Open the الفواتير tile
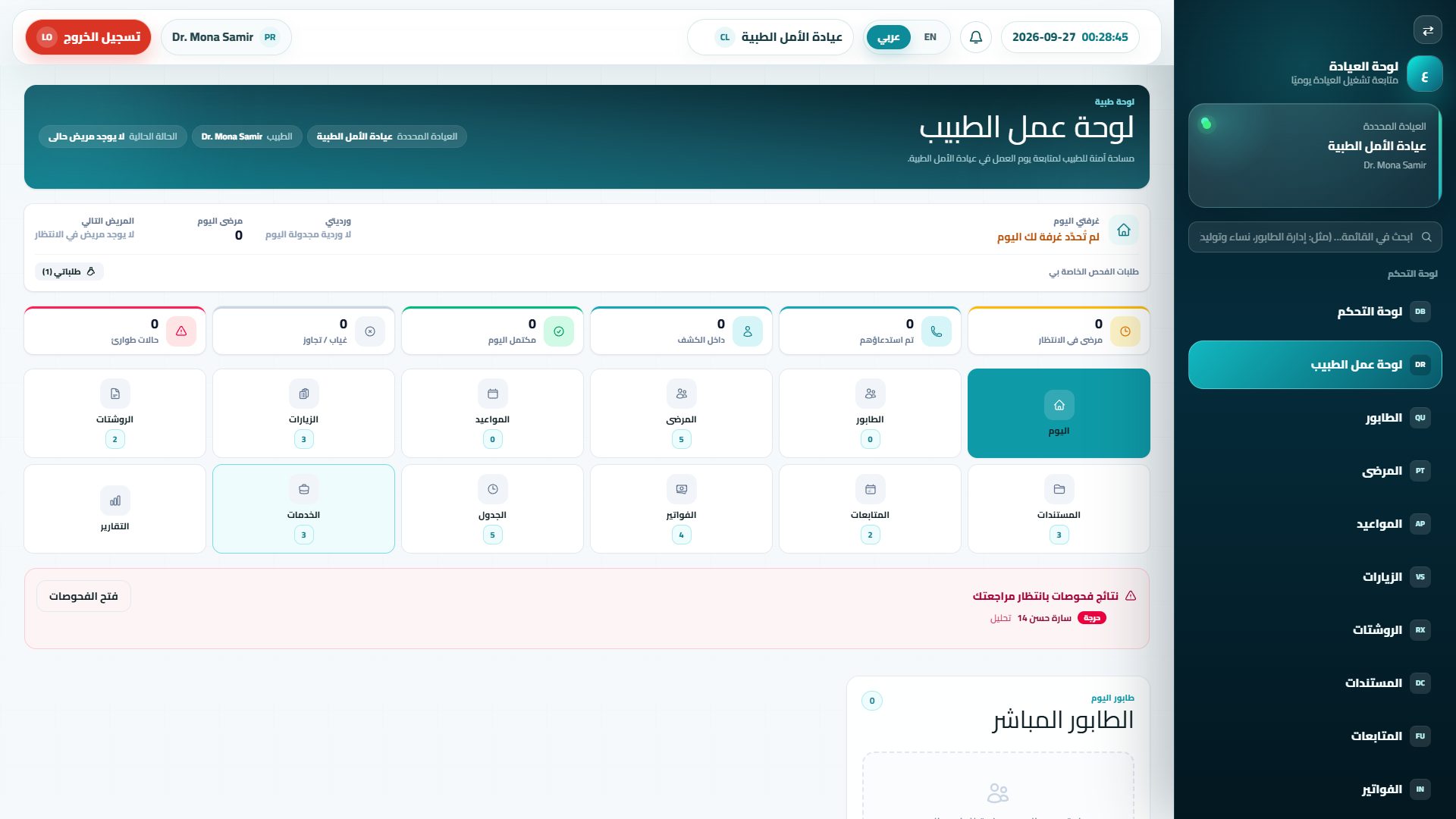Screen dimensions: 1456x819 pos(681,509)
